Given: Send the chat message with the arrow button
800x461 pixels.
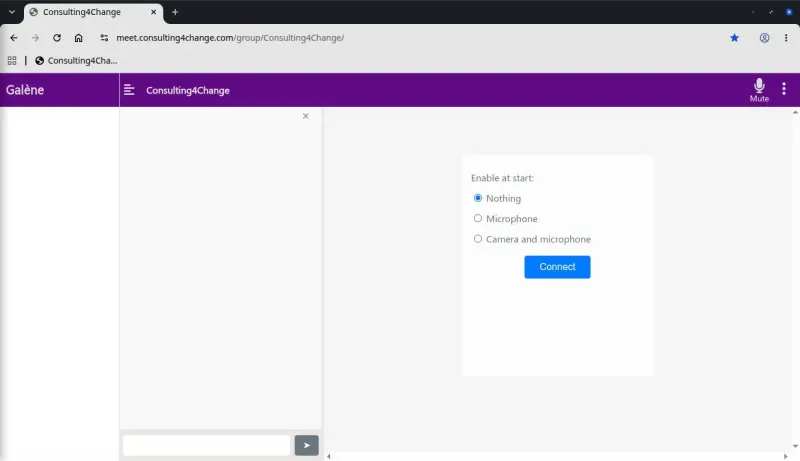Looking at the screenshot, I should [306, 445].
